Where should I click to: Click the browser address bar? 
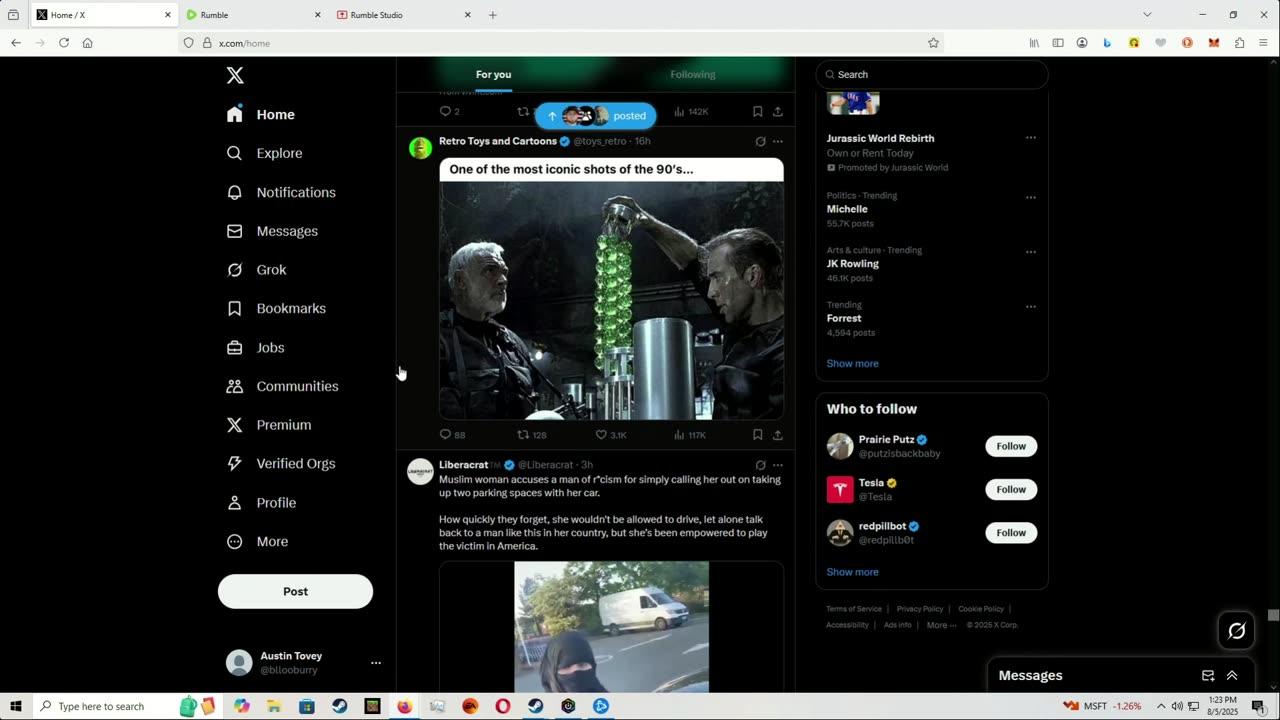[560, 43]
